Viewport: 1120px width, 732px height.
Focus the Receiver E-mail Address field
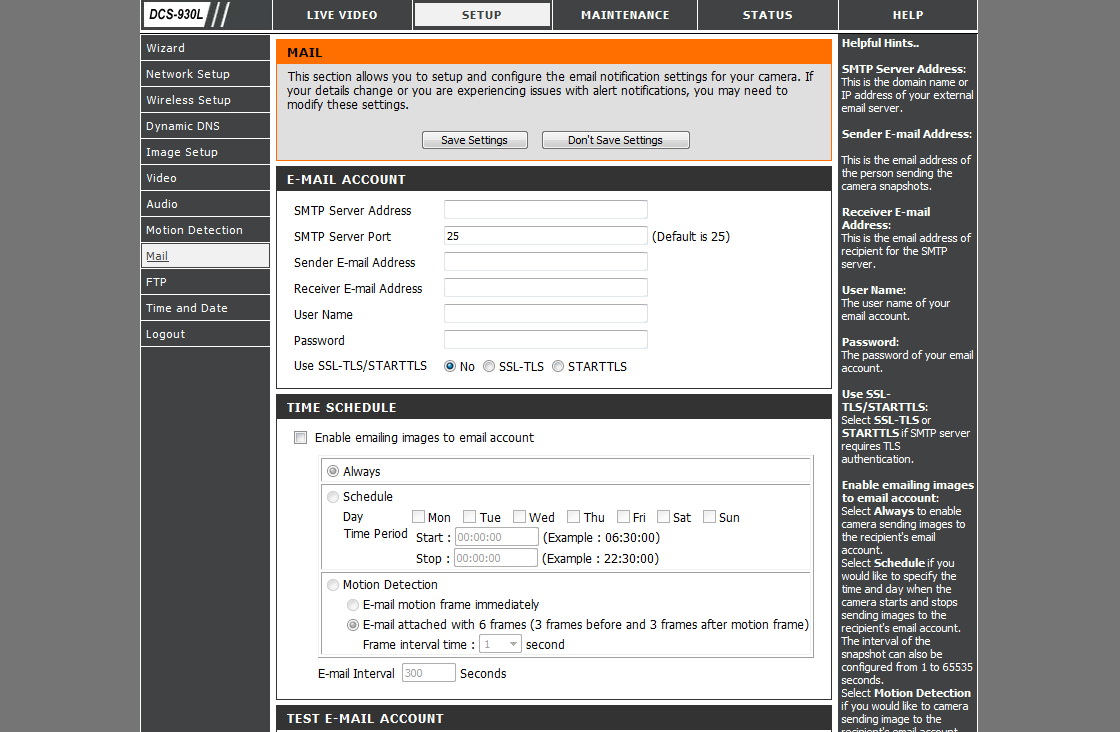pyautogui.click(x=545, y=288)
